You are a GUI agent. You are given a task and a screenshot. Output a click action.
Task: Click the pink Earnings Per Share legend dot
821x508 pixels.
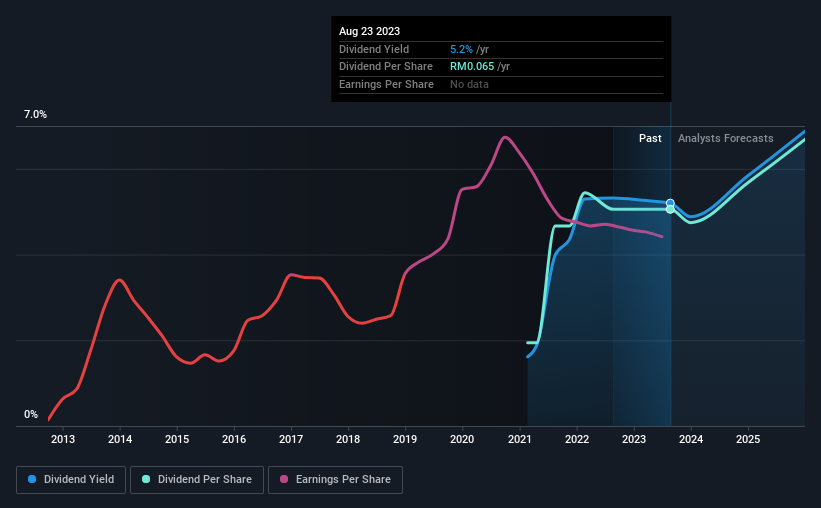[x=285, y=480]
